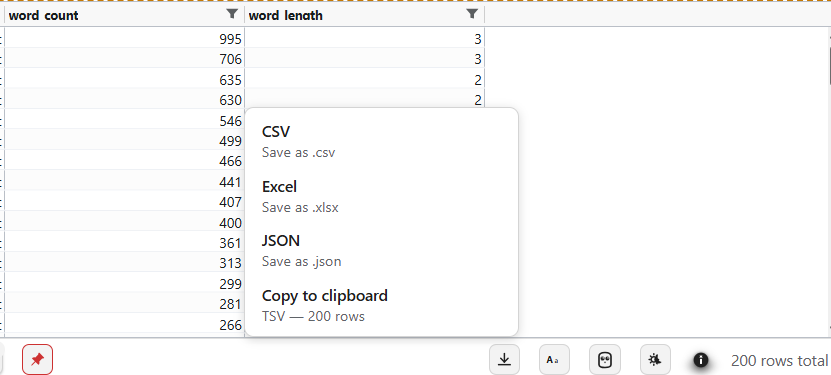Click the 200 rows total text
Image resolution: width=831 pixels, height=375 pixels.
point(779,361)
